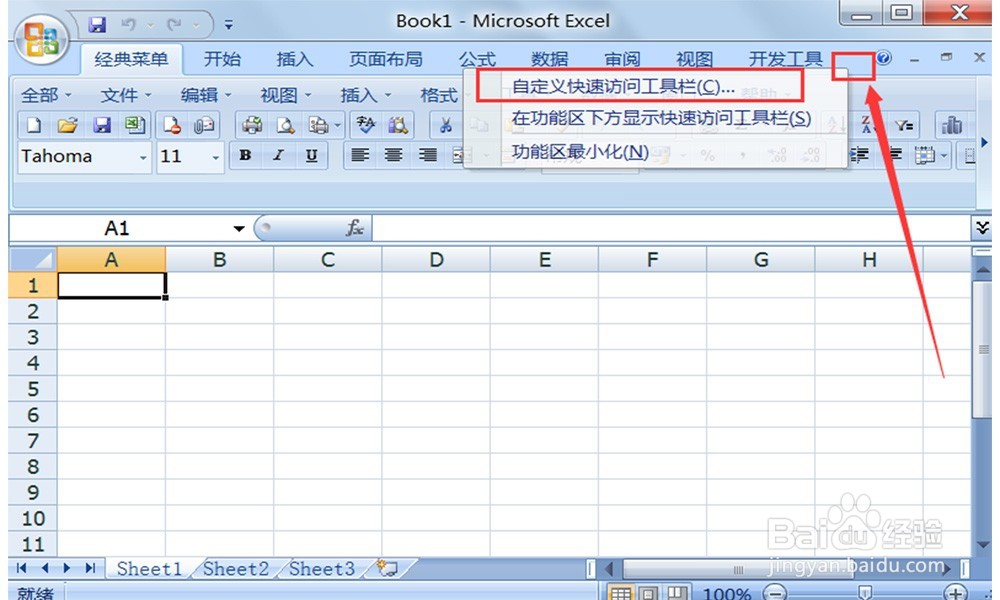
Task: Insert chart column icon
Action: tap(952, 125)
